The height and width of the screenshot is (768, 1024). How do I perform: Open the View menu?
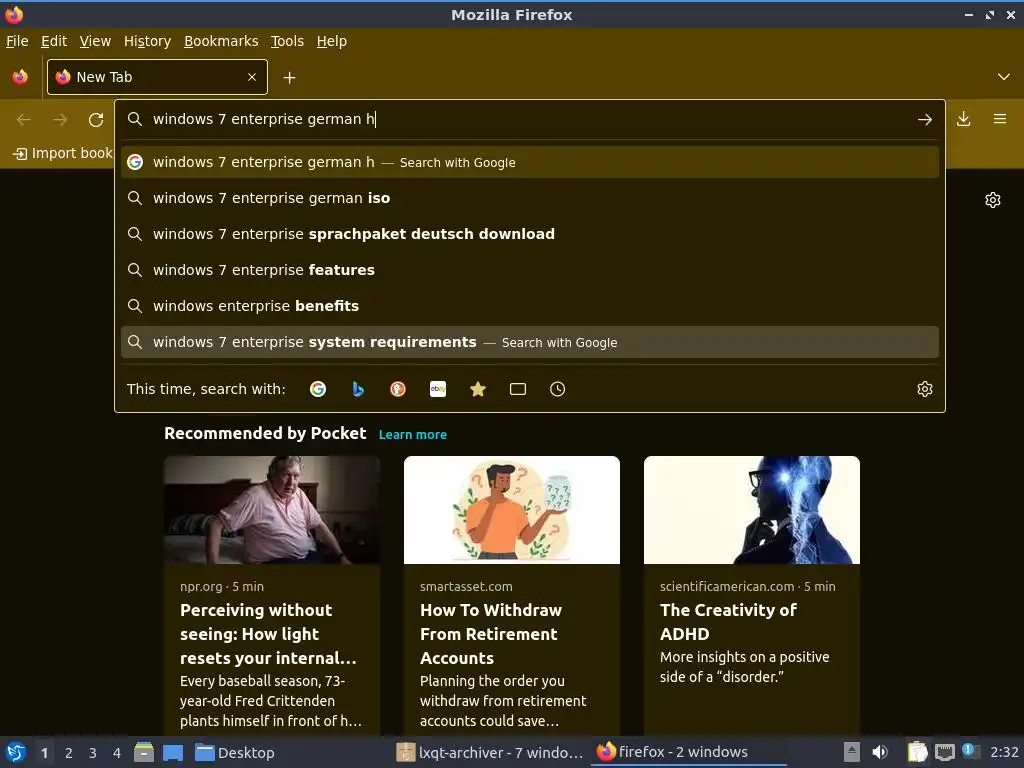click(x=95, y=41)
